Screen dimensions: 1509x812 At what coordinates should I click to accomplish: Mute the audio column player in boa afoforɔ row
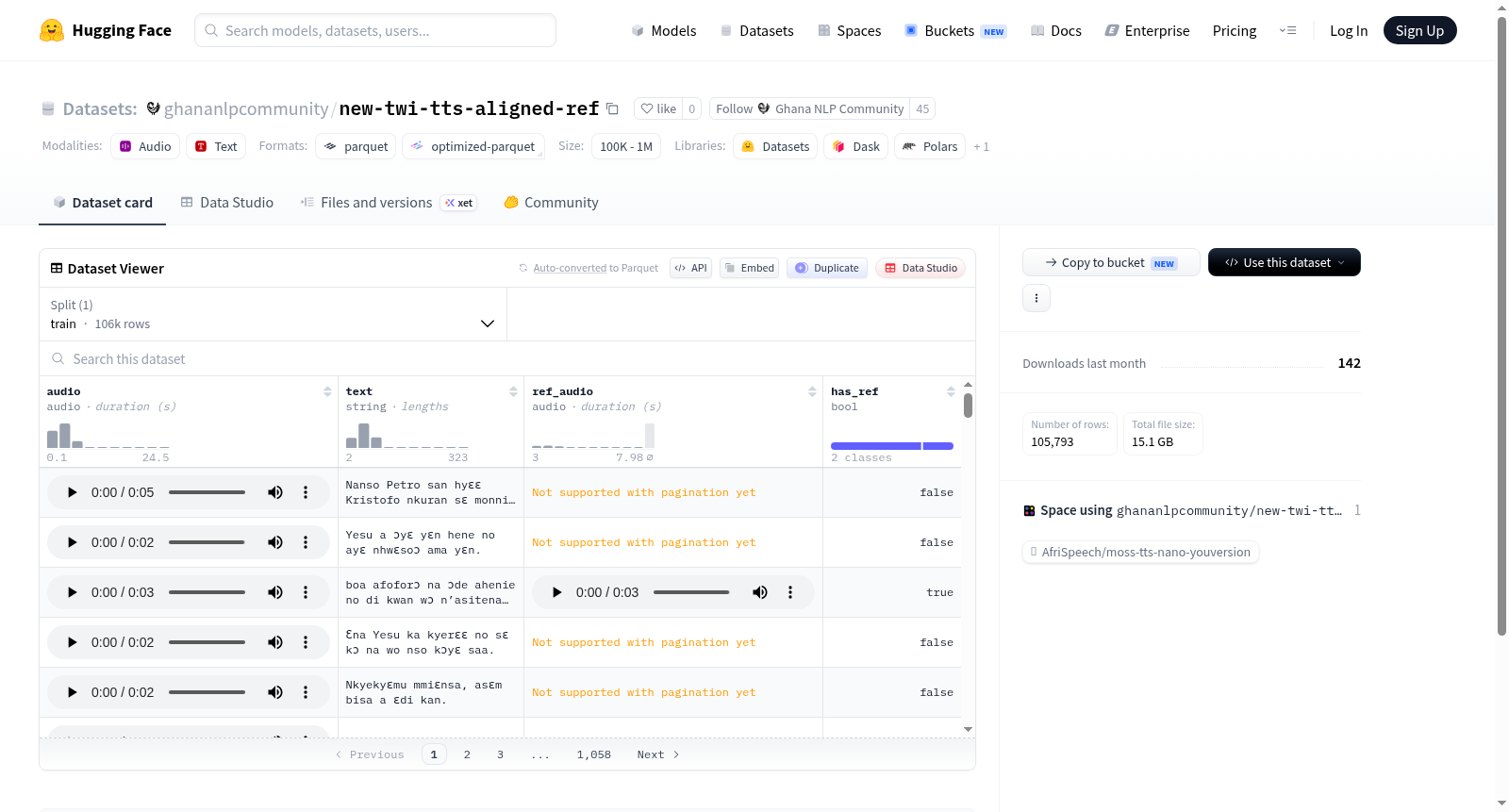click(275, 592)
